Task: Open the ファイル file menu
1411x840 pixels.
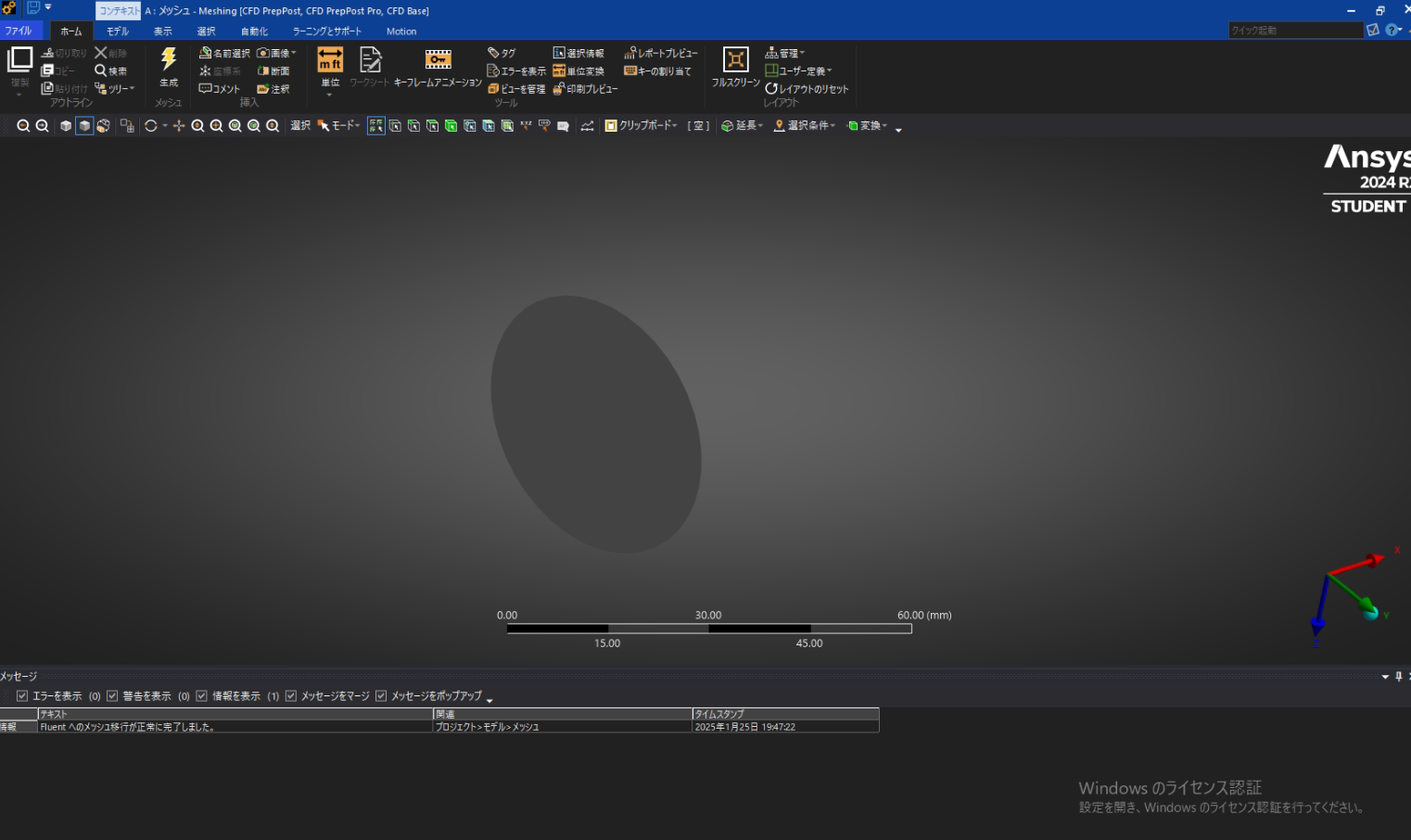Action: pyautogui.click(x=19, y=31)
